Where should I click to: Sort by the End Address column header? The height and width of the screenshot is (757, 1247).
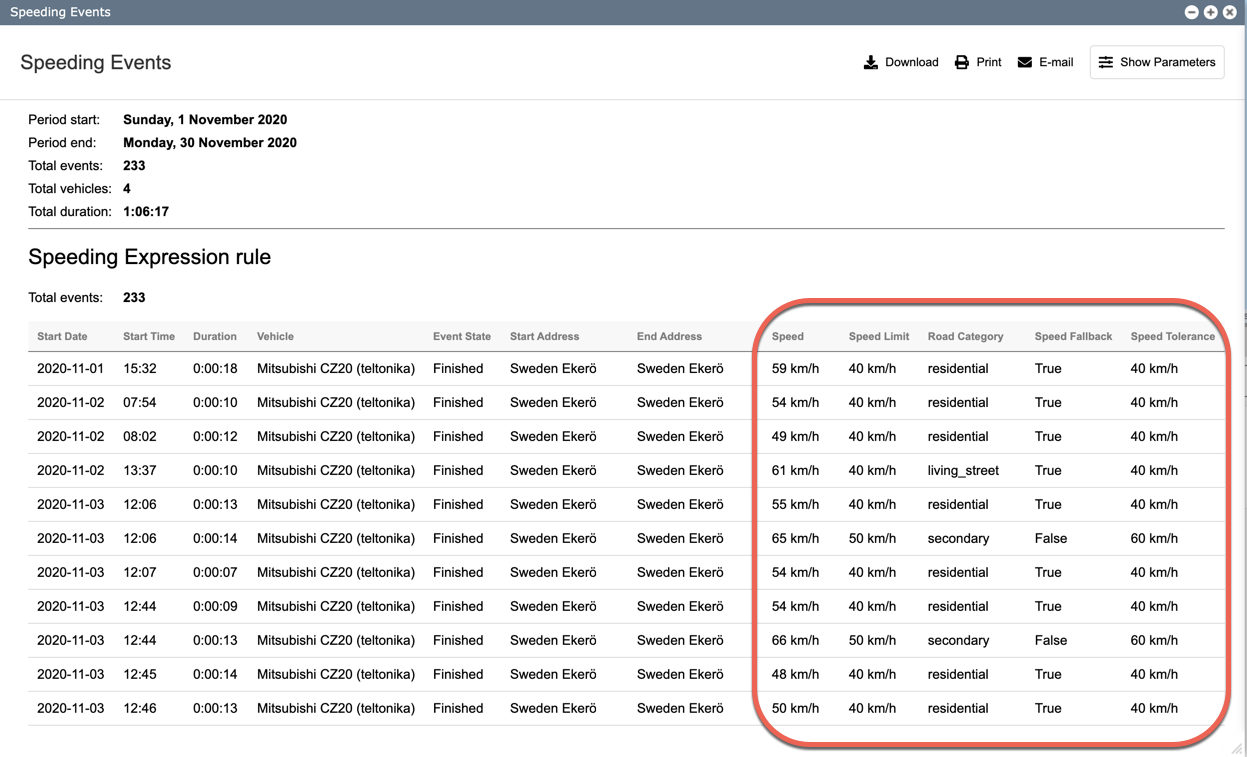669,337
